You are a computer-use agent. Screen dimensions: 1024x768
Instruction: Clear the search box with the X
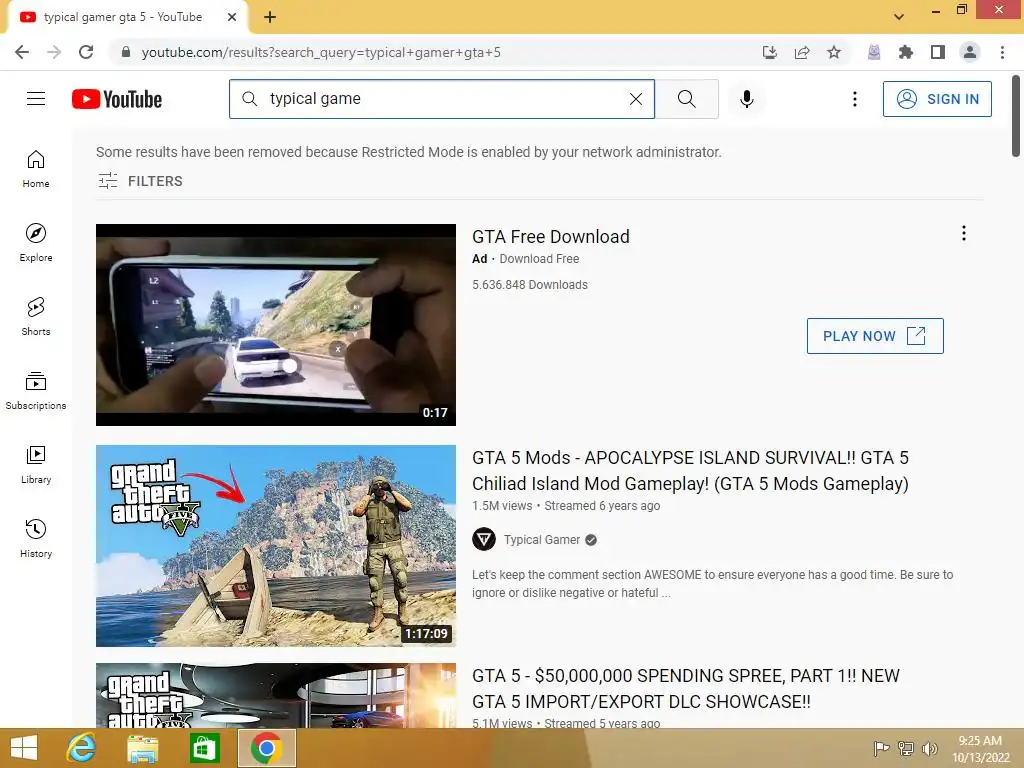click(635, 99)
